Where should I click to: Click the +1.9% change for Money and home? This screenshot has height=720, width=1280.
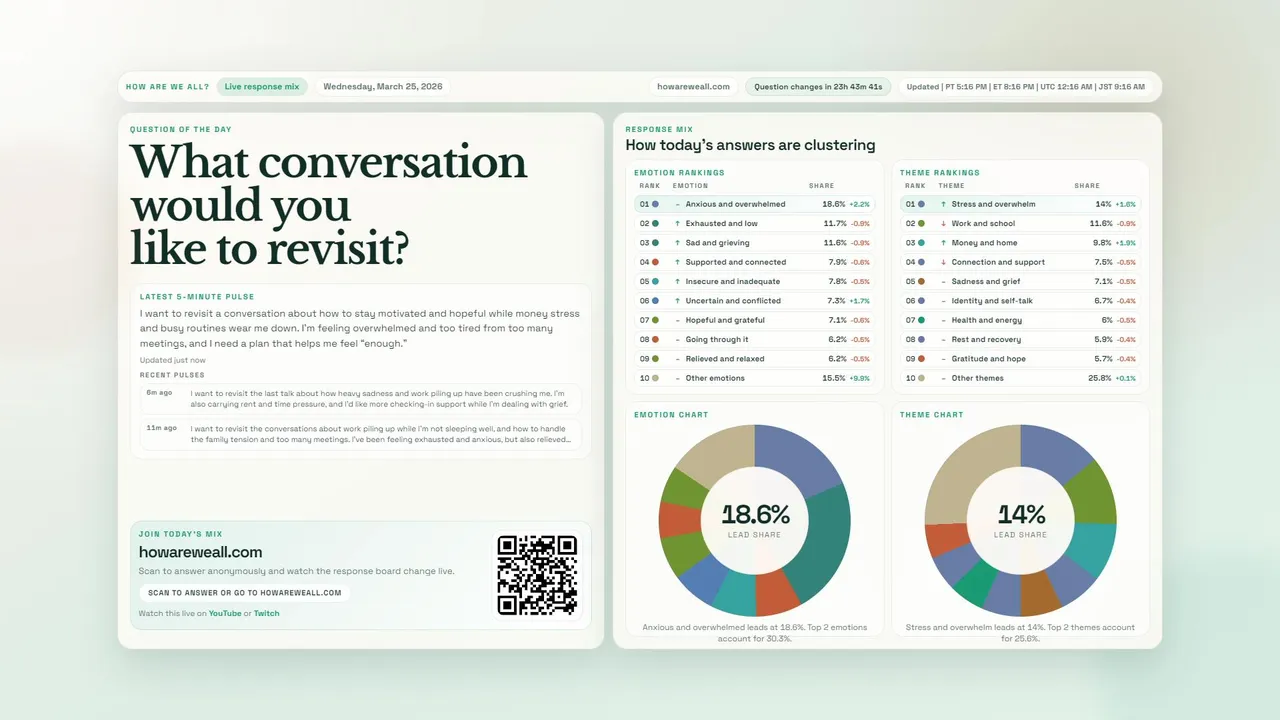[1126, 243]
